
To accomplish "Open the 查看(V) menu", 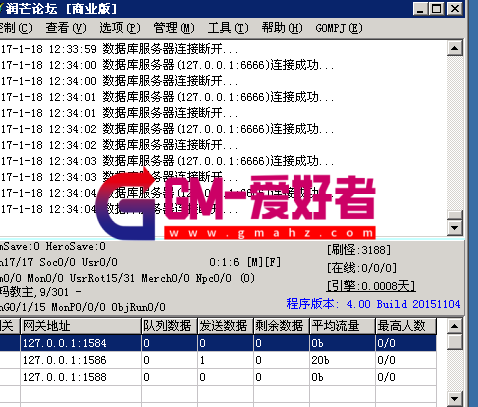I will 66,28.
